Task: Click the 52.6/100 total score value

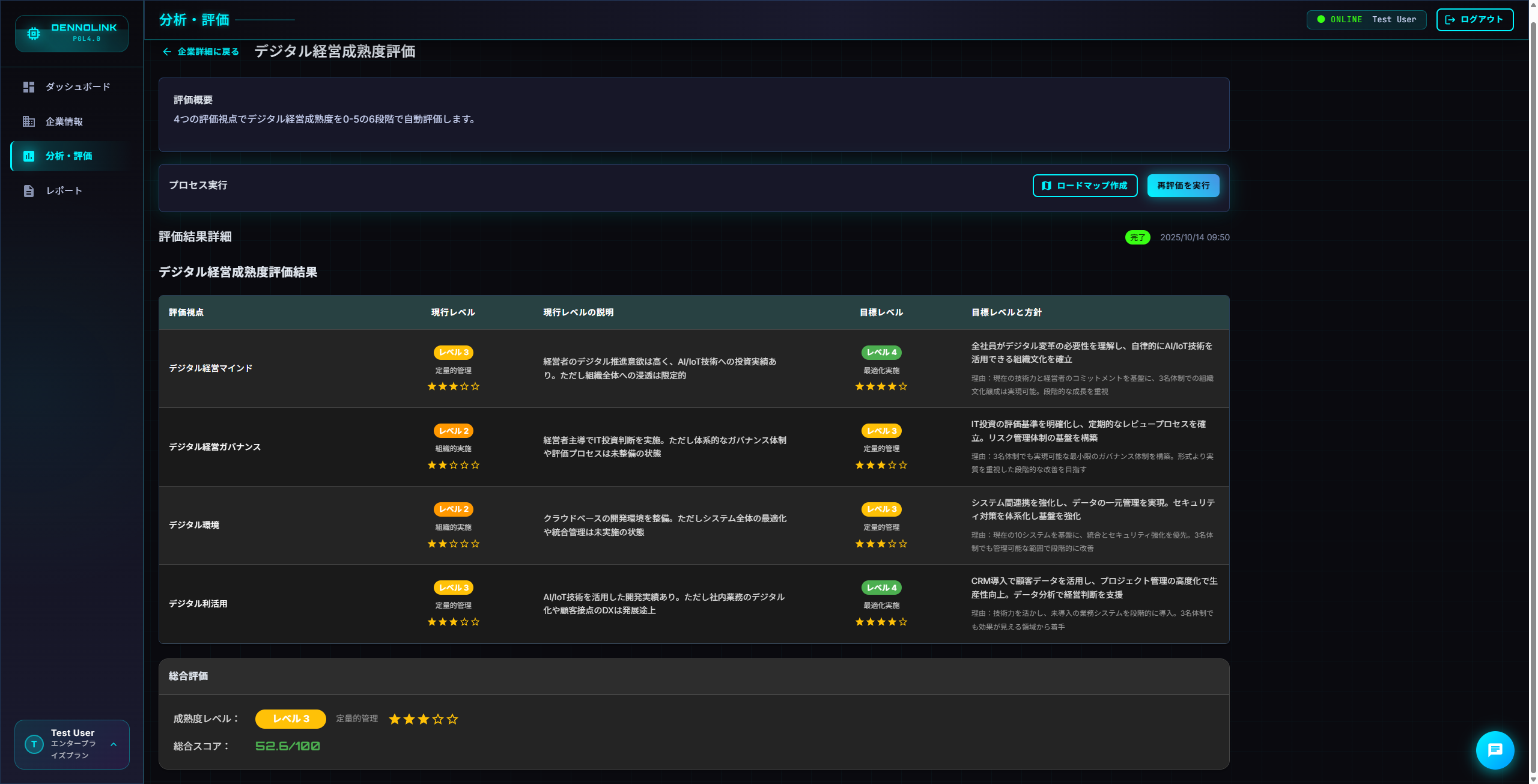Action: click(288, 746)
